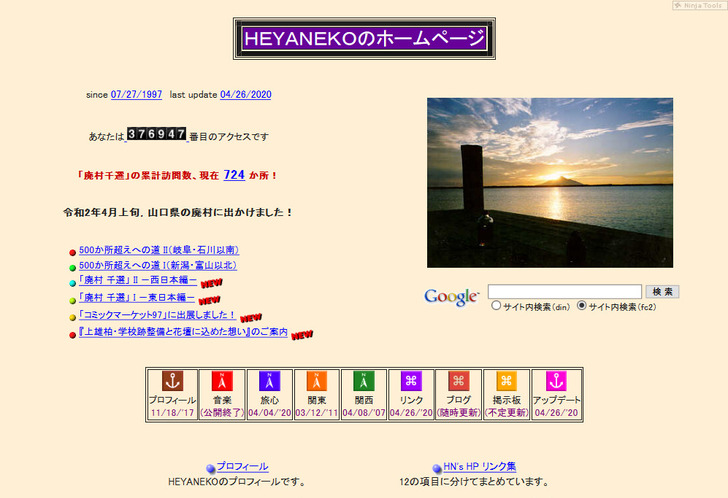
Task: Open the コミックマーケット97 link
Action: (157, 315)
